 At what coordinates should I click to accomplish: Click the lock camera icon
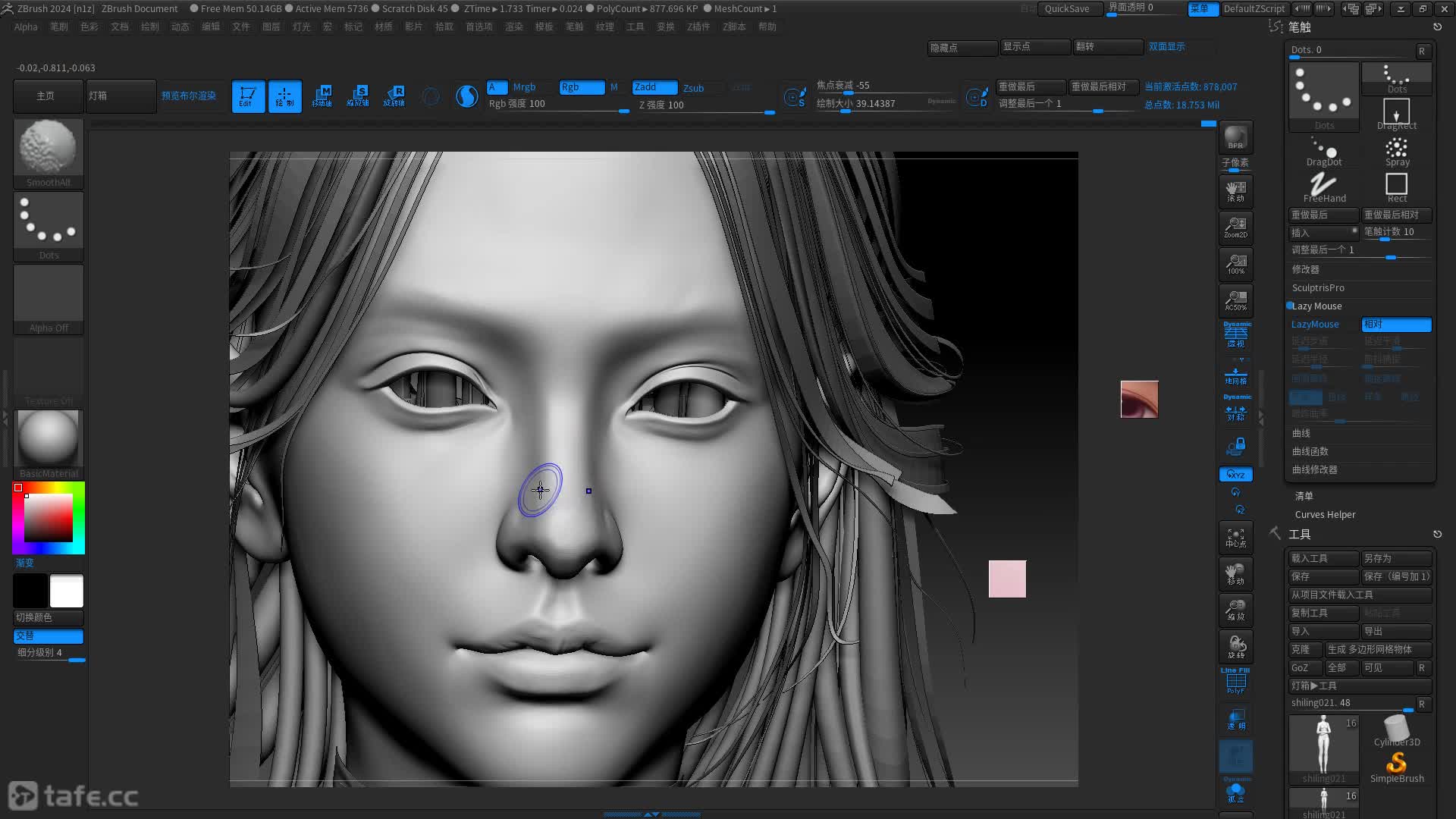1235,447
